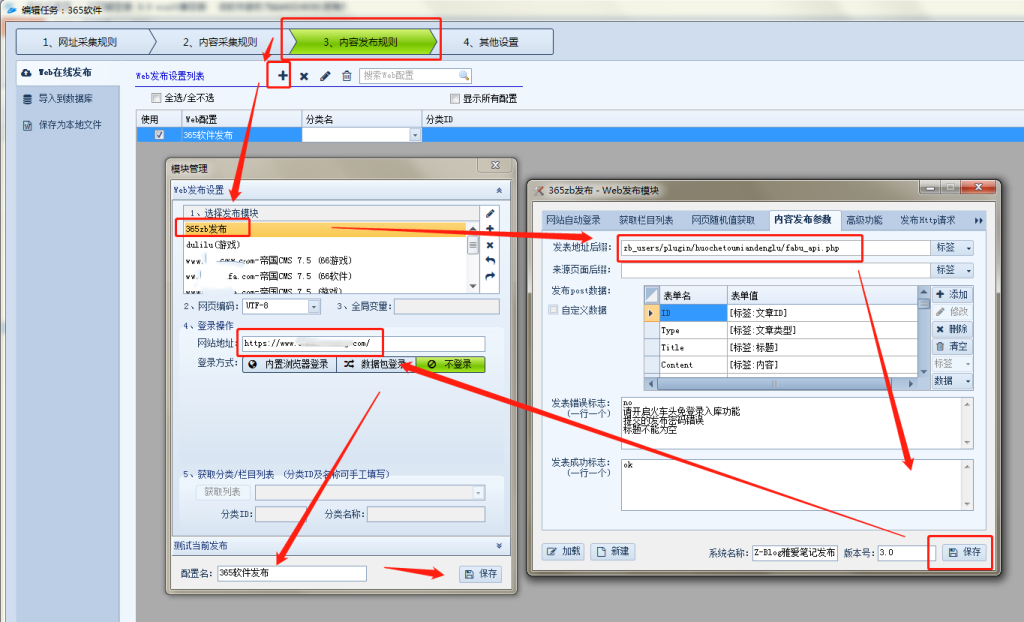Open the 网页编码 UTF-8 dropdown
This screenshot has height=622, width=1024.
[314, 307]
